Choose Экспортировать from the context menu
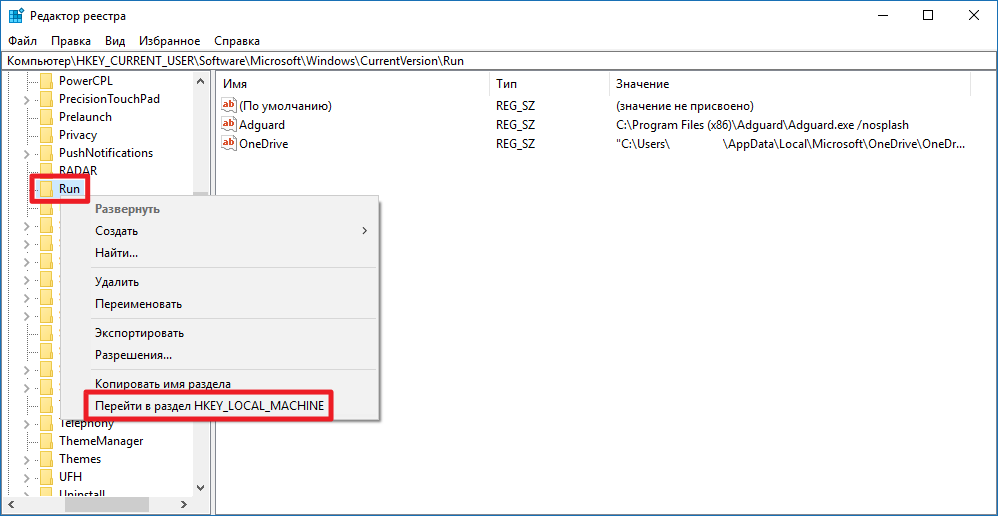The width and height of the screenshot is (998, 516). click(139, 333)
